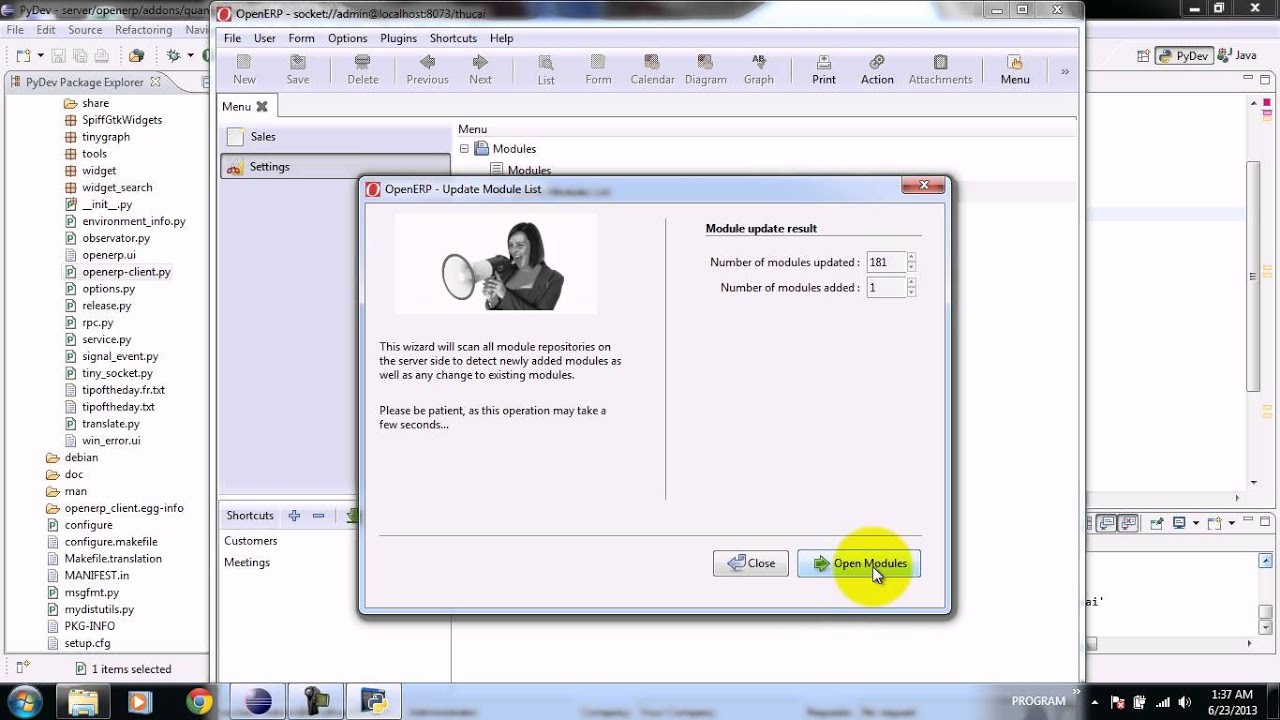Click the Menu toolbar icon in OpenERP
The image size is (1280, 720).
tap(1015, 70)
